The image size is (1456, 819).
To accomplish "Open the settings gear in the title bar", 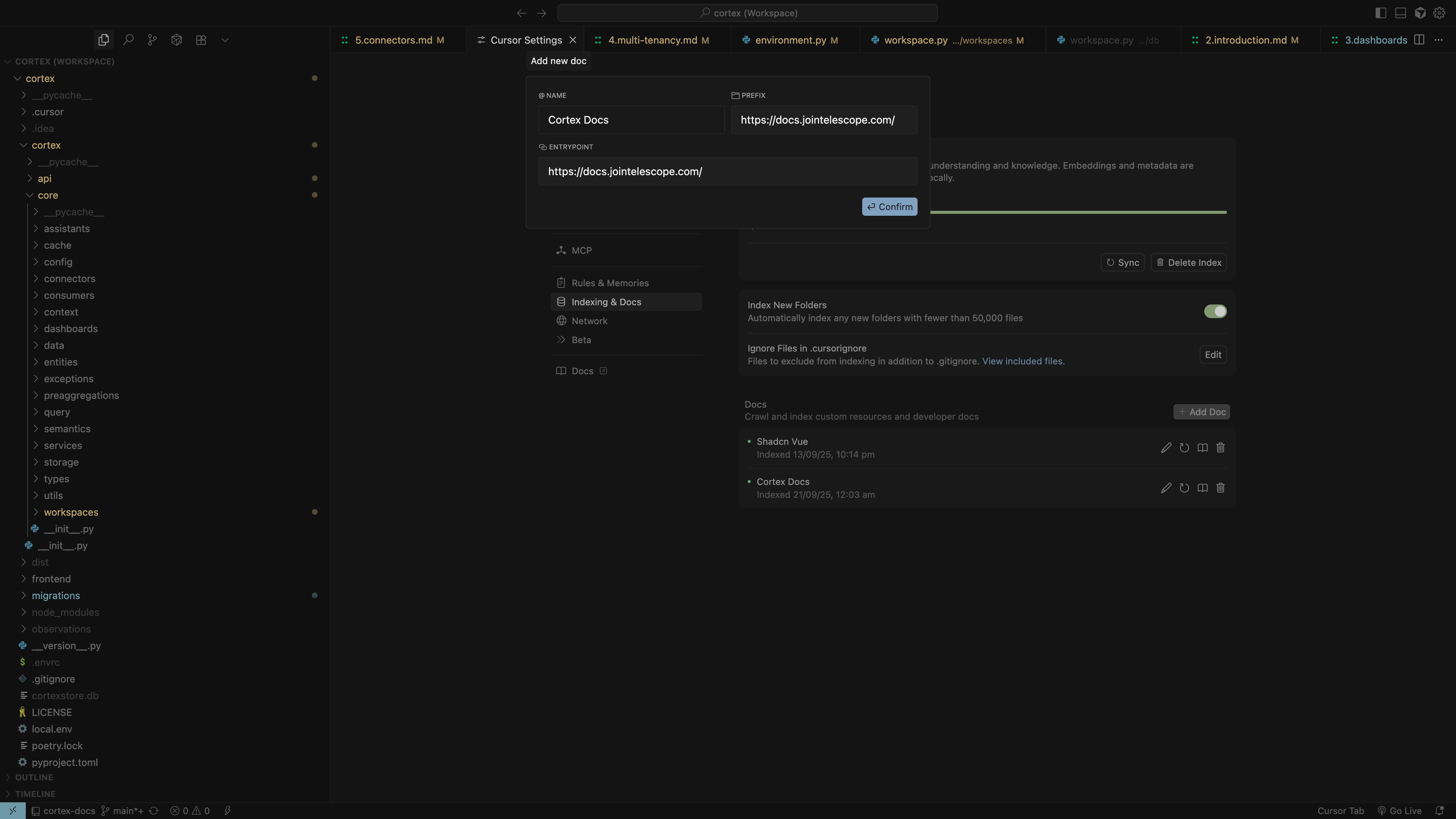I will 1440,13.
